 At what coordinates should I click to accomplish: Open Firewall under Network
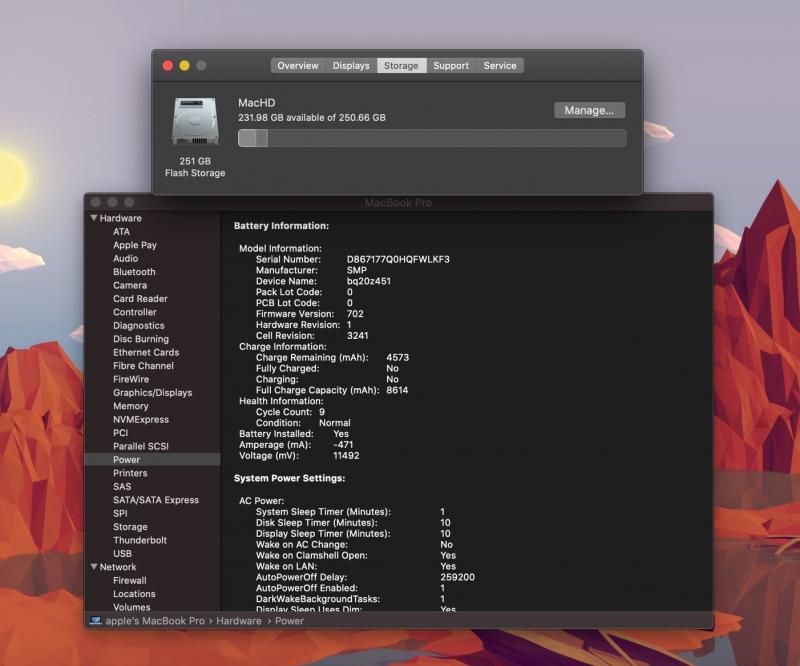[x=130, y=580]
